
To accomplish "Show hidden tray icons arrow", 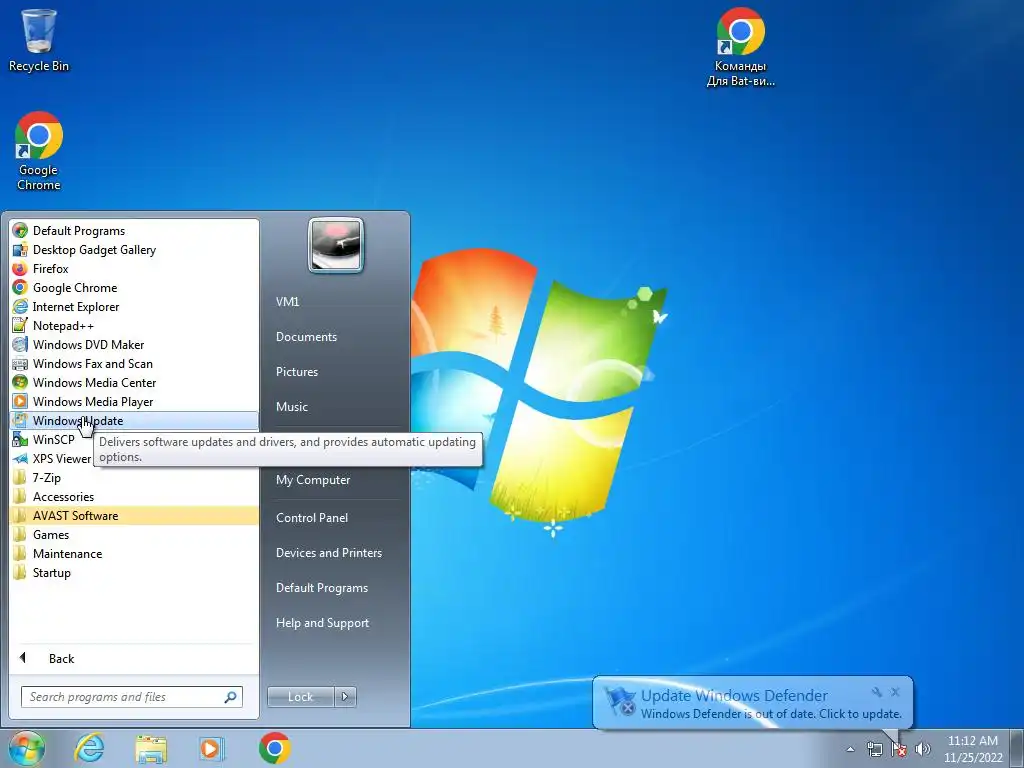I will pyautogui.click(x=850, y=749).
